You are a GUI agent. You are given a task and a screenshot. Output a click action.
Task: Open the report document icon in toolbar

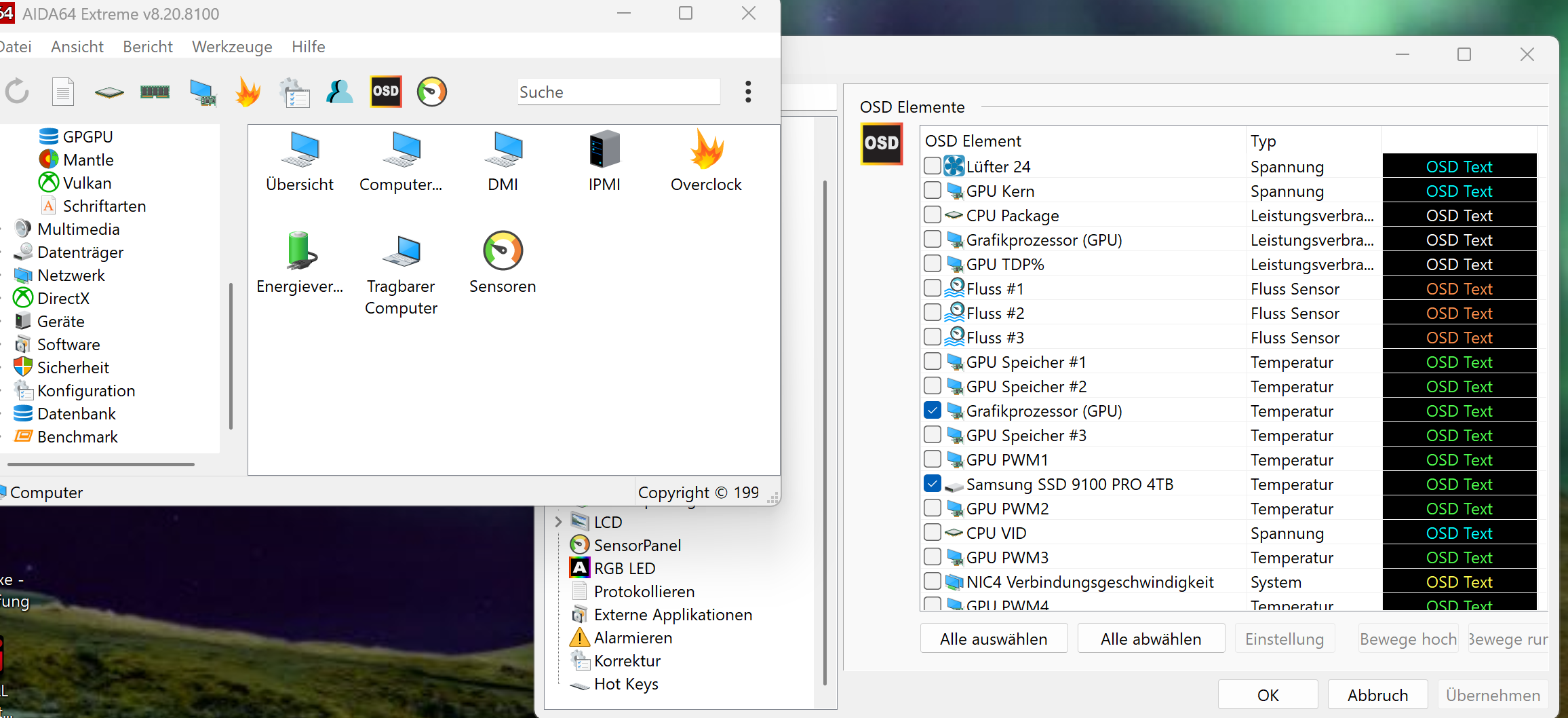[x=63, y=92]
